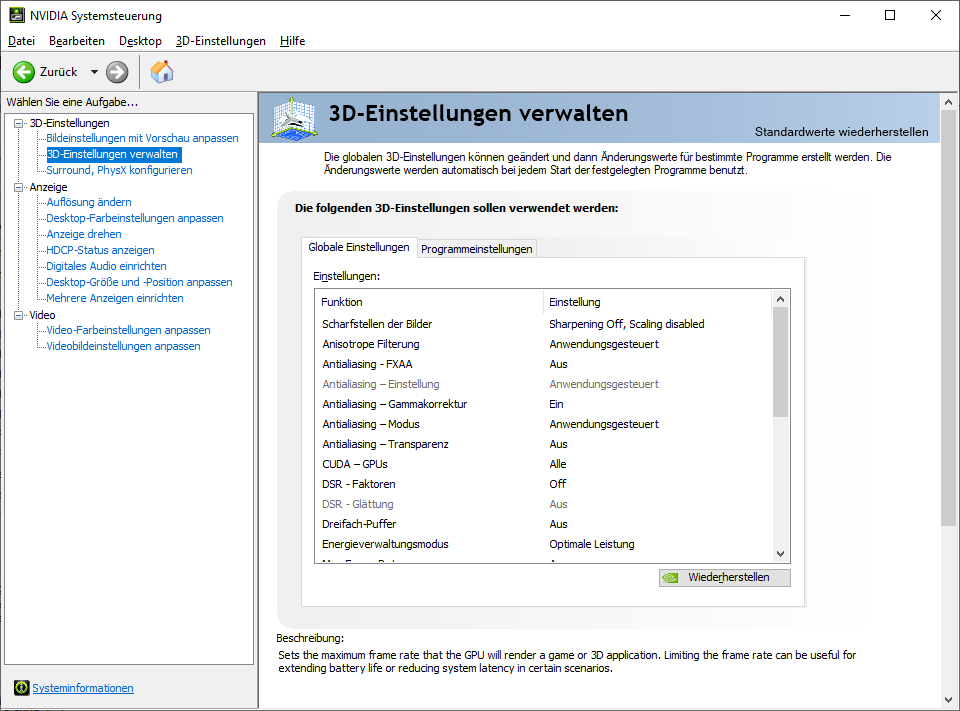Select the Antialiasing – Modus row
The height and width of the screenshot is (711, 960).
tap(544, 424)
